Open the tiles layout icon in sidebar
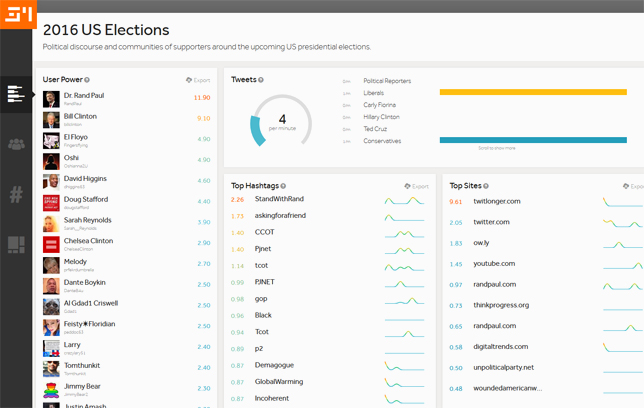 [x=16, y=244]
